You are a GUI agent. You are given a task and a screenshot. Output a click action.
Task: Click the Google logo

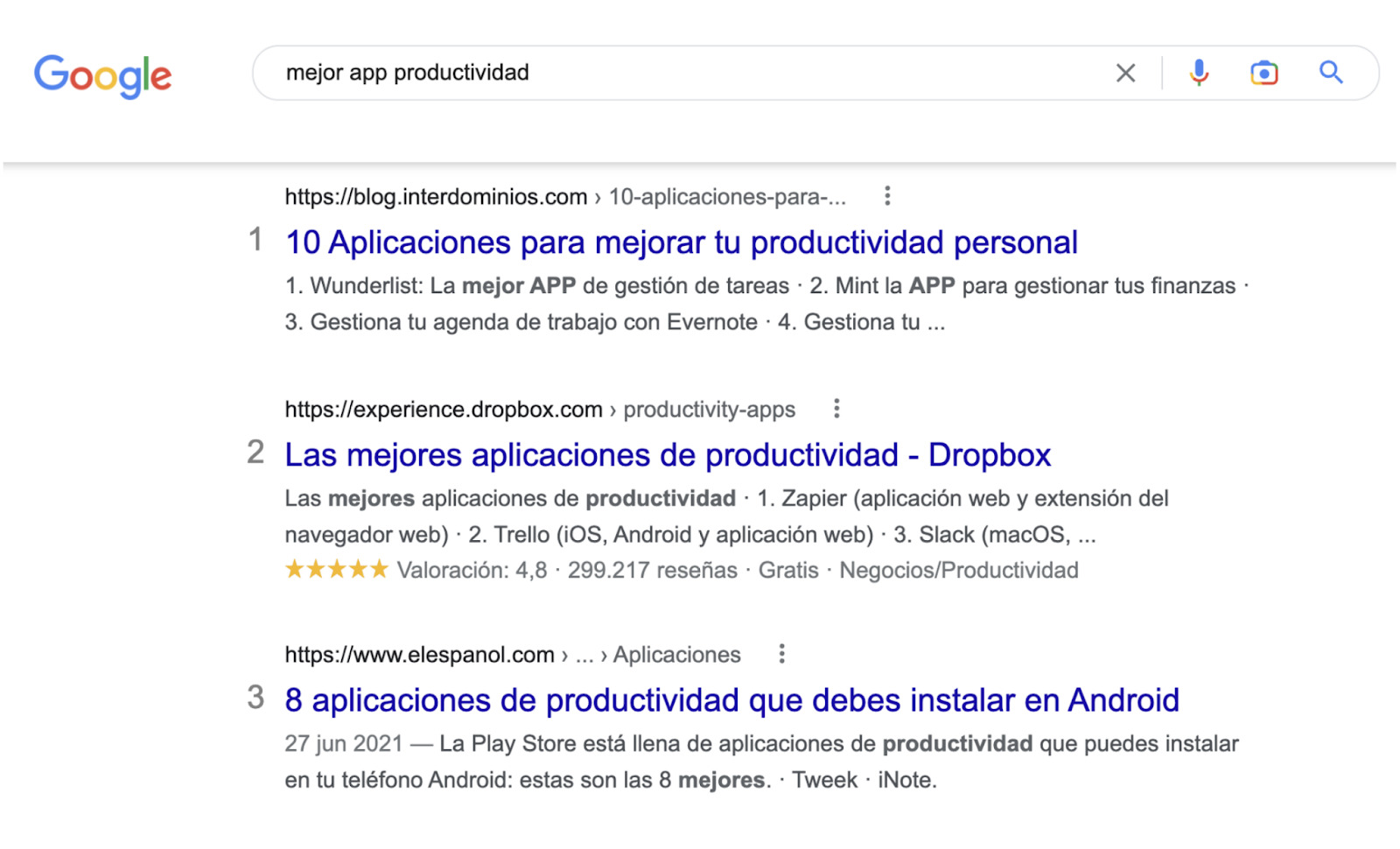102,75
